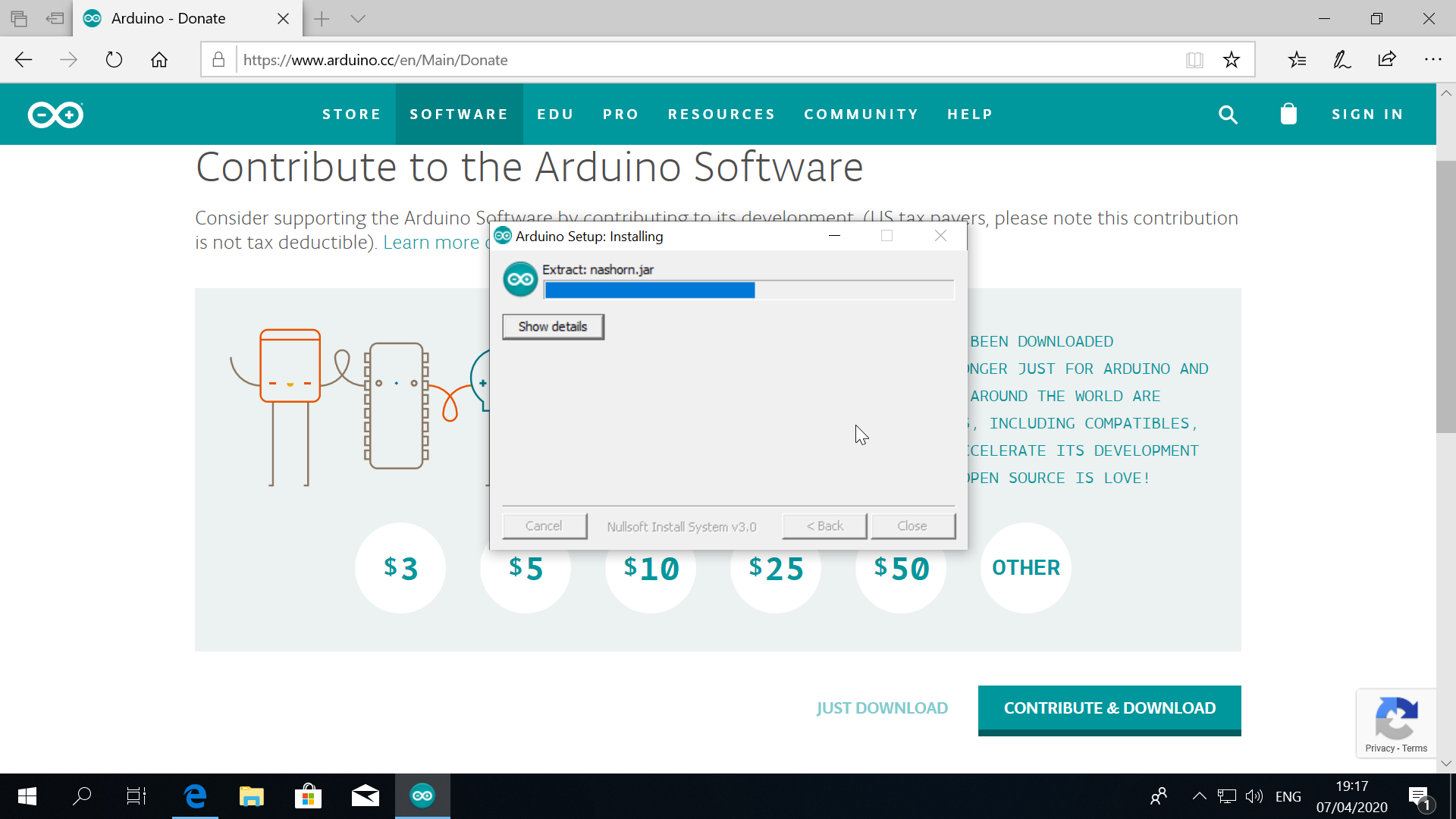Click the page vertical scrollbar thumb
This screenshot has height=819, width=1456.
click(1446, 297)
